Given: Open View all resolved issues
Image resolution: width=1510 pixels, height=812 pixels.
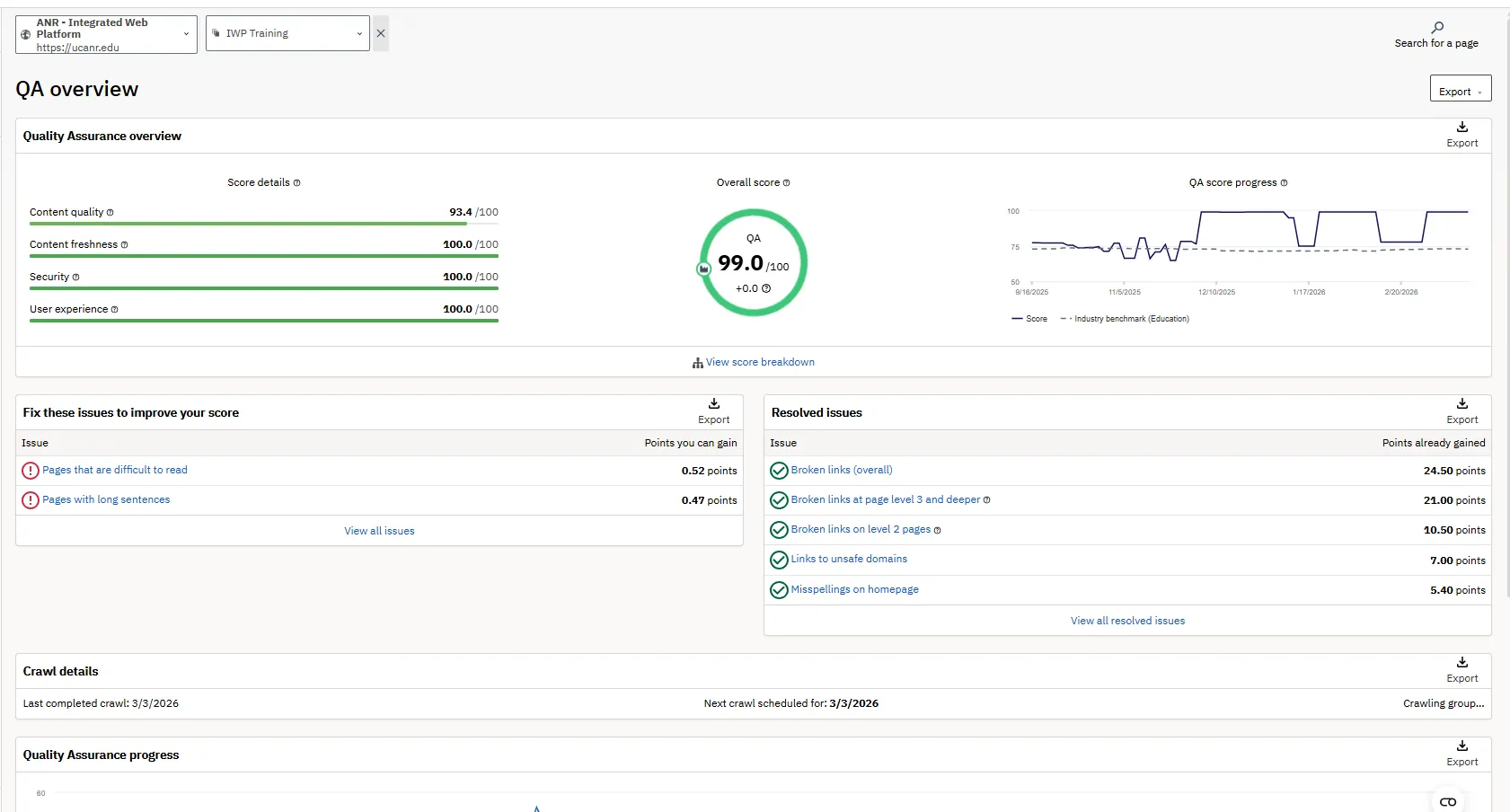Looking at the screenshot, I should [x=1126, y=621].
